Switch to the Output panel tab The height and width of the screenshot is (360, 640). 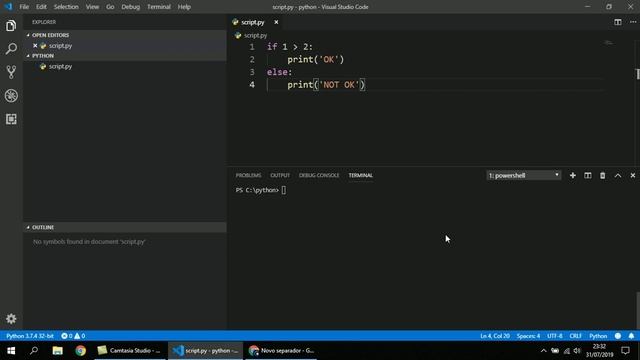pos(280,176)
